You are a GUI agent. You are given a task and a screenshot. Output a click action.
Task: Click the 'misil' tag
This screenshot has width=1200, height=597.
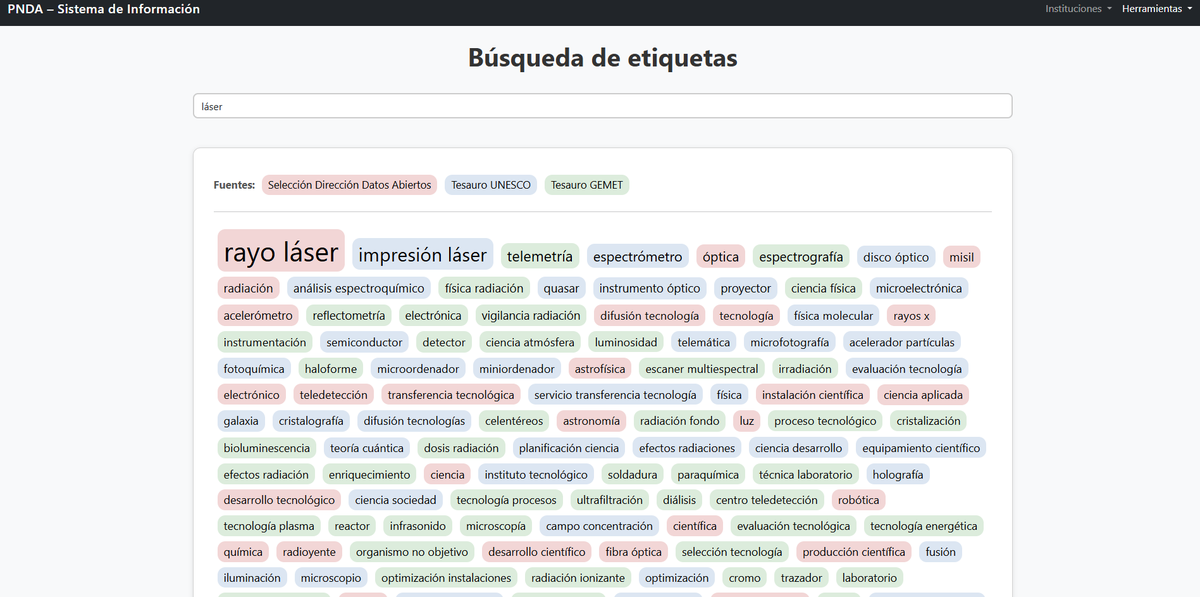tap(962, 257)
